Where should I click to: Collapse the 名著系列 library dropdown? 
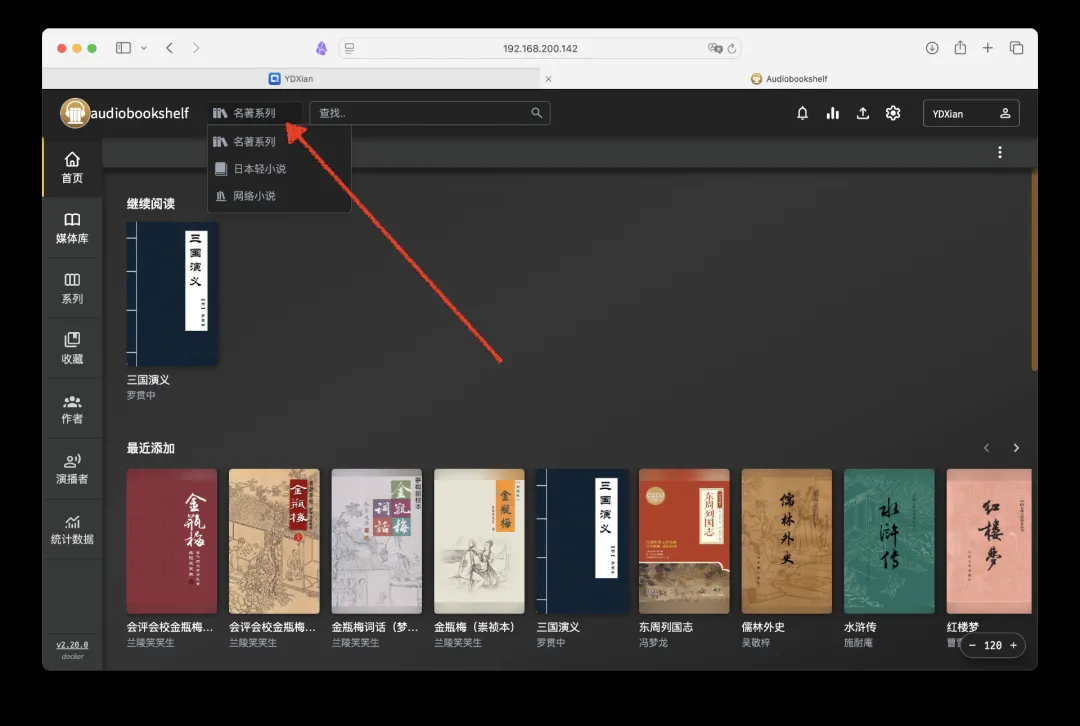[x=255, y=113]
